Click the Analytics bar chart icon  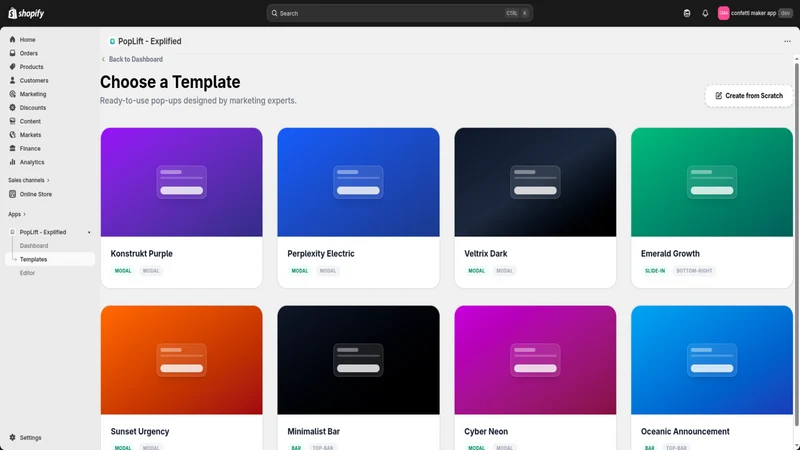point(12,162)
